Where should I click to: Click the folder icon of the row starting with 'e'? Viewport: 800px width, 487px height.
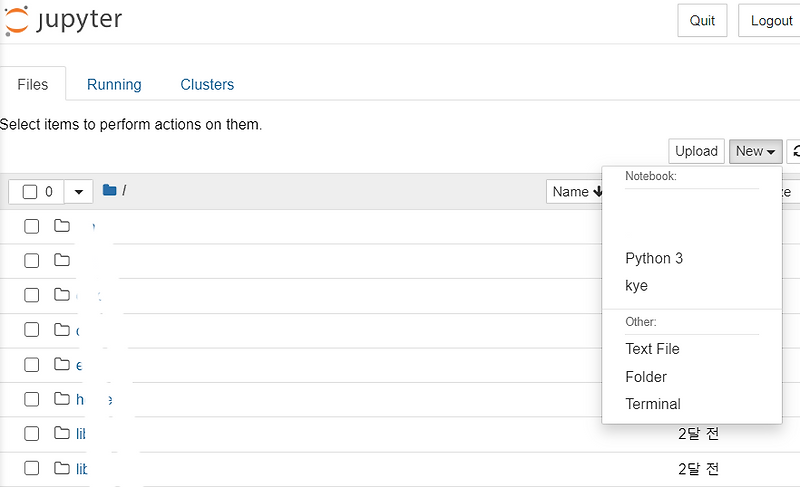coord(62,364)
